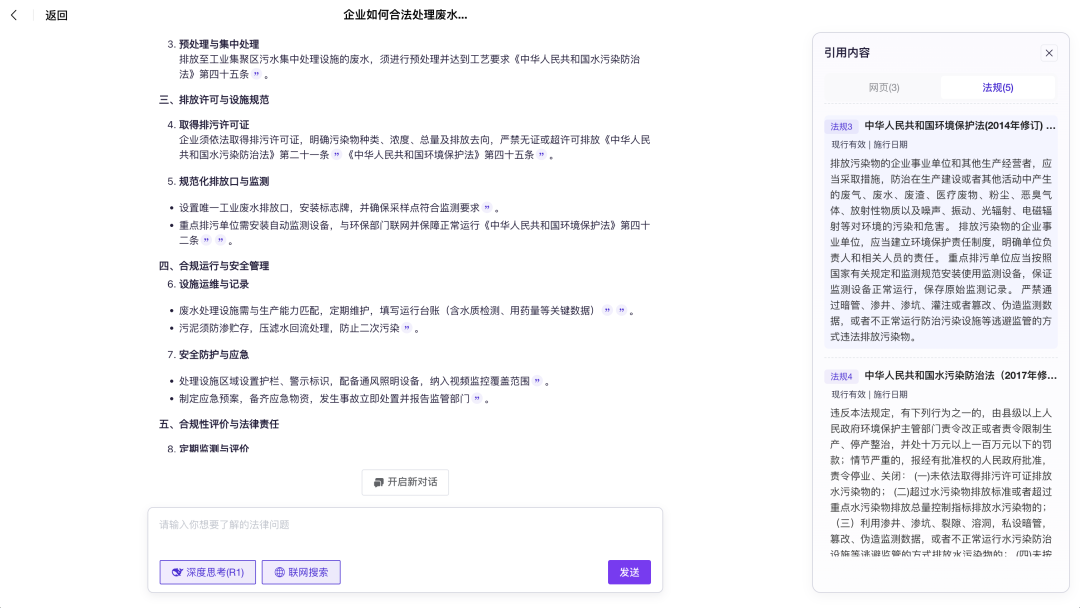Open citation icon after 纳入视频监控覆盖范围
Viewport: 1080px width, 608px height.
pos(537,381)
